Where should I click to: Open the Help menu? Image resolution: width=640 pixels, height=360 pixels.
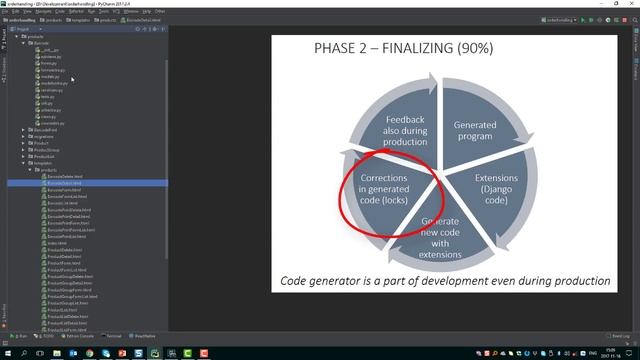pyautogui.click(x=147, y=11)
